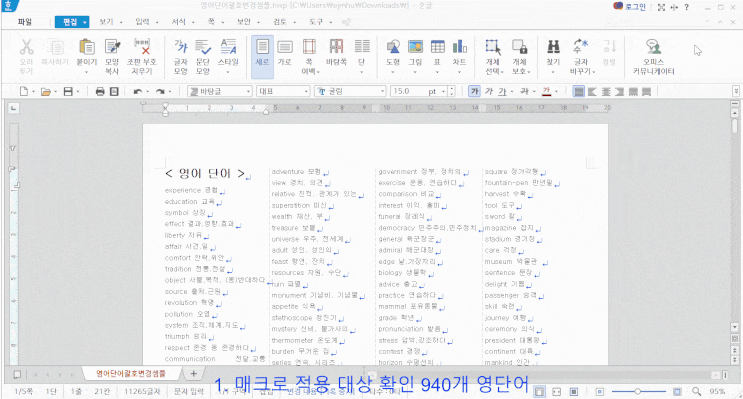Viewport: 743px width, 399px height.
Task: Create new document from toolbar icon
Action: (23, 91)
